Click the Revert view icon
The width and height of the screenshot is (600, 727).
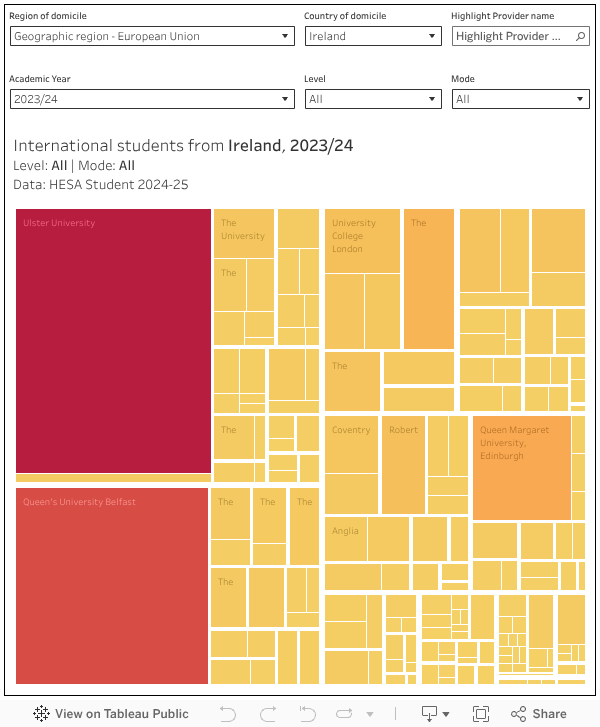(306, 714)
